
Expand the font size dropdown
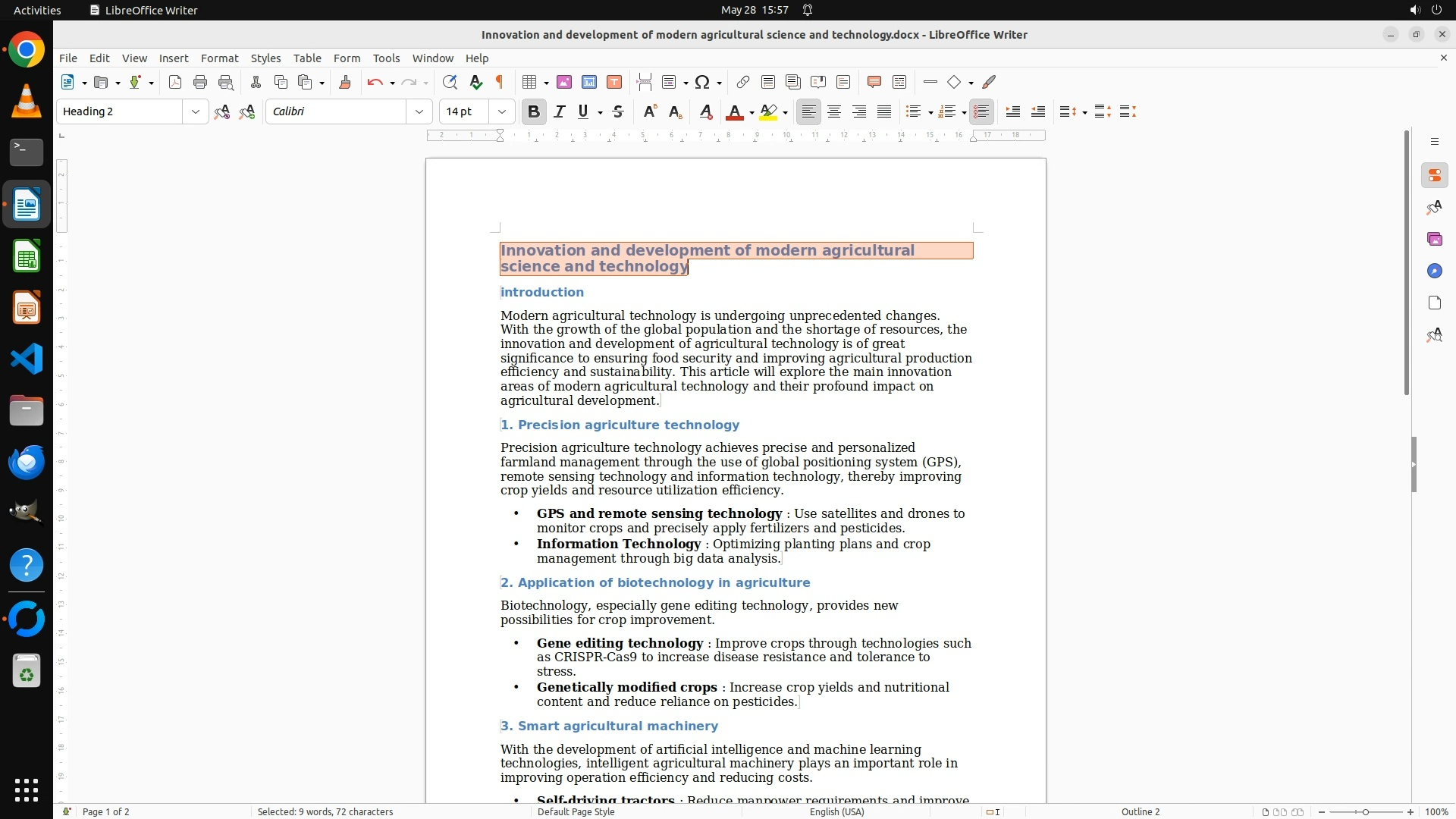[502, 112]
